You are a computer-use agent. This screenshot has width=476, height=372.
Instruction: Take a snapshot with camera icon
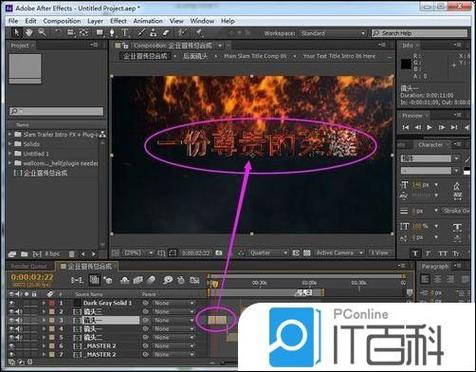219,253
